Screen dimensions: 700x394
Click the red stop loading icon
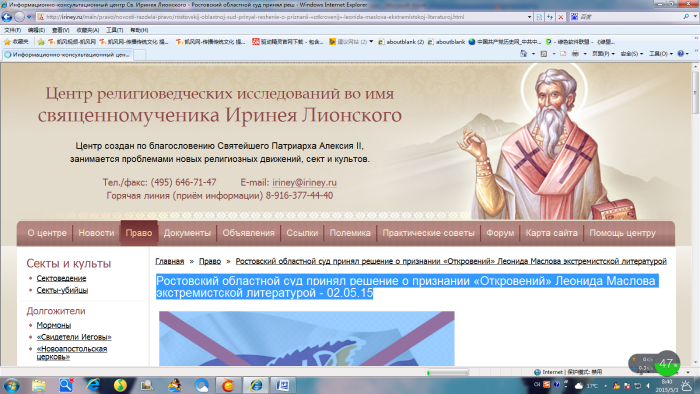(x=561, y=17)
